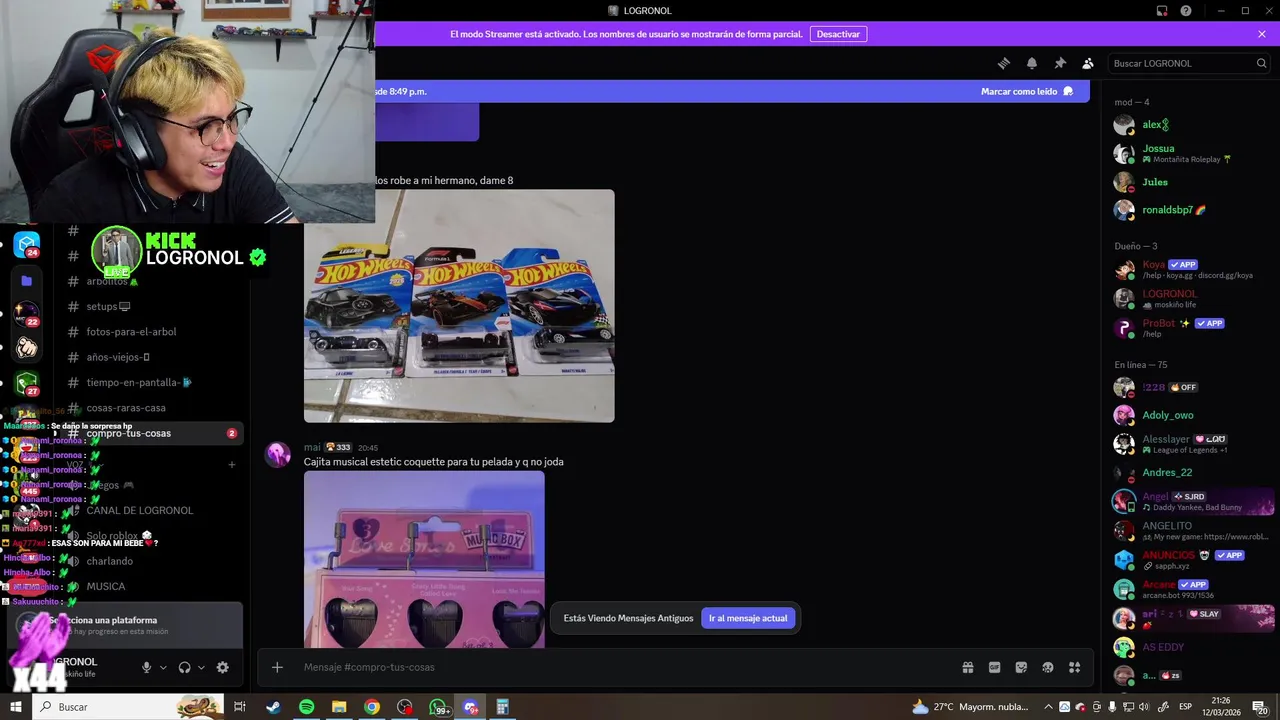Select the setups channel
This screenshot has width=1280, height=720.
point(150,307)
